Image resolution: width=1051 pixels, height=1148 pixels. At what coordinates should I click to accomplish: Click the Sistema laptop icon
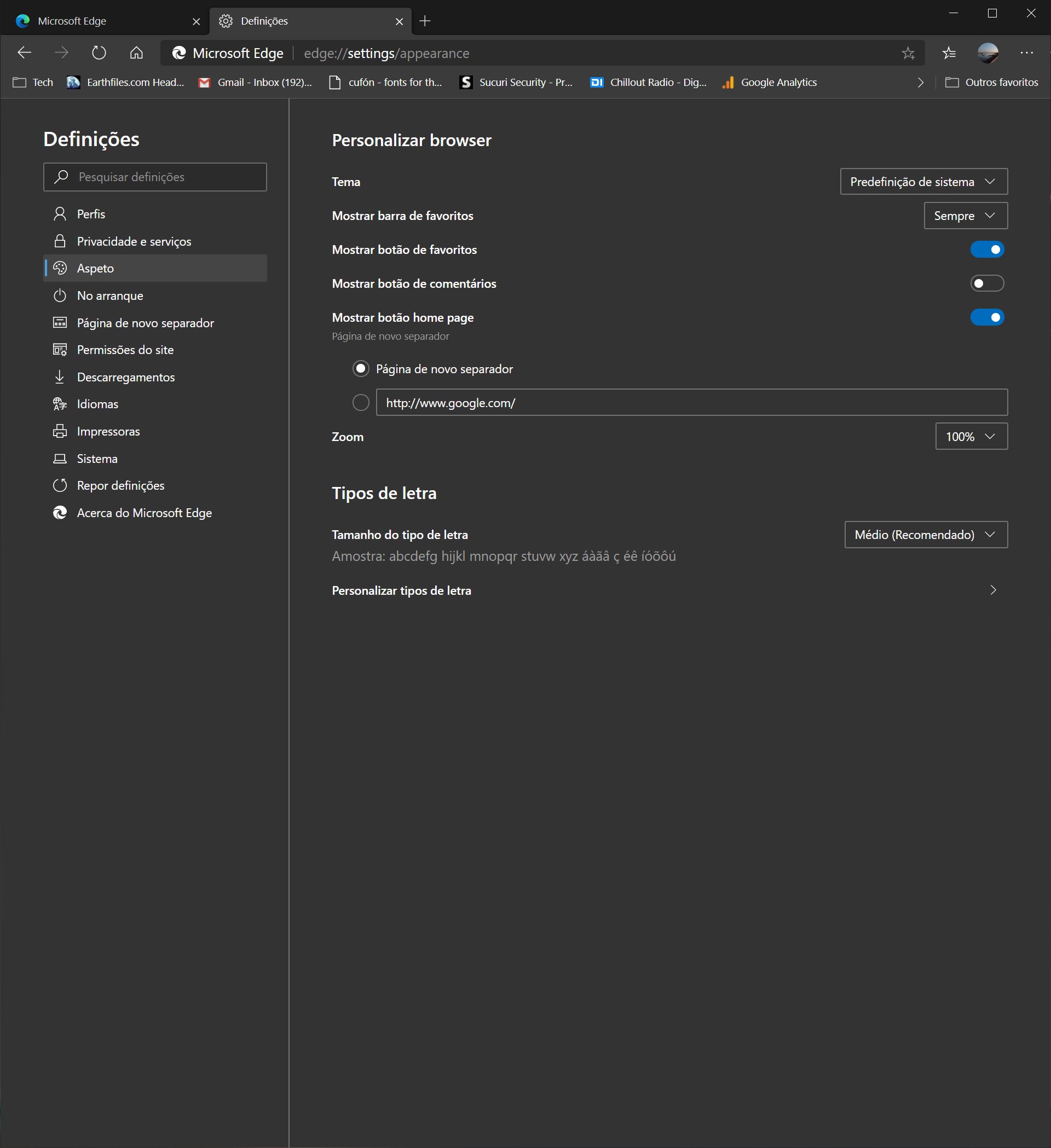coord(60,459)
